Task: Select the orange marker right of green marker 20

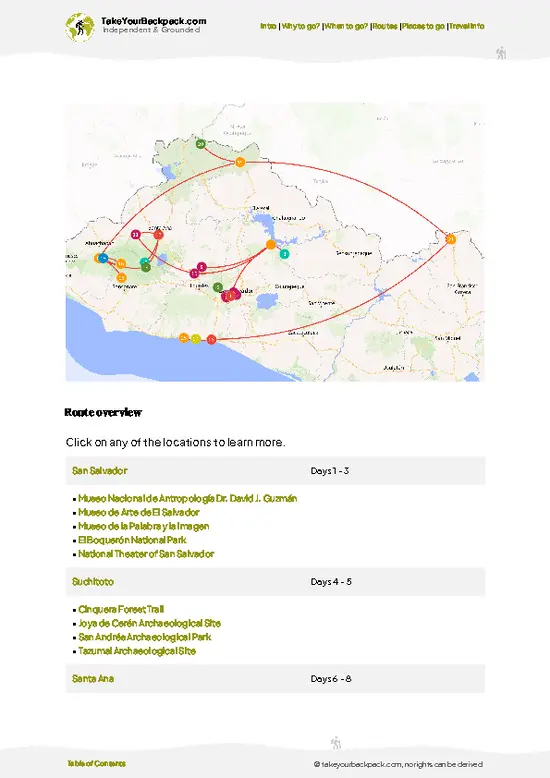Action: point(240,162)
